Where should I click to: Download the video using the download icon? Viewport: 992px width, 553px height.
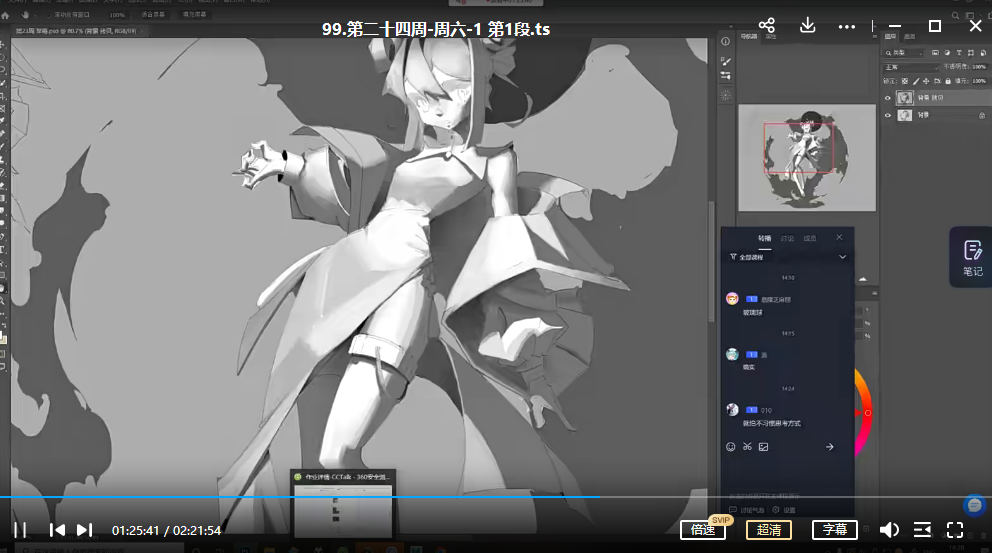point(807,26)
